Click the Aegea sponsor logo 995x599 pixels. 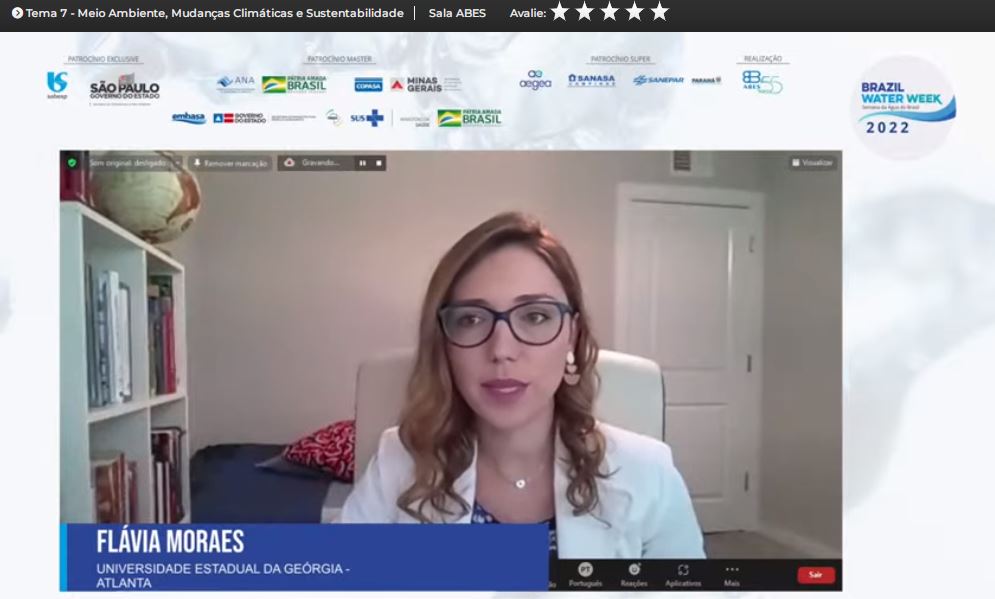tap(535, 80)
